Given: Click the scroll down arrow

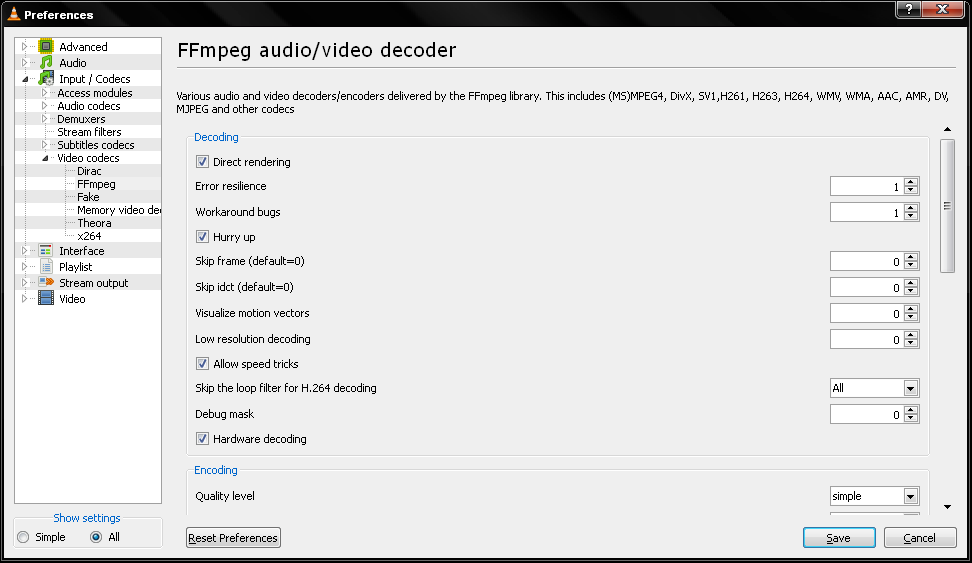Looking at the screenshot, I should coord(947,507).
